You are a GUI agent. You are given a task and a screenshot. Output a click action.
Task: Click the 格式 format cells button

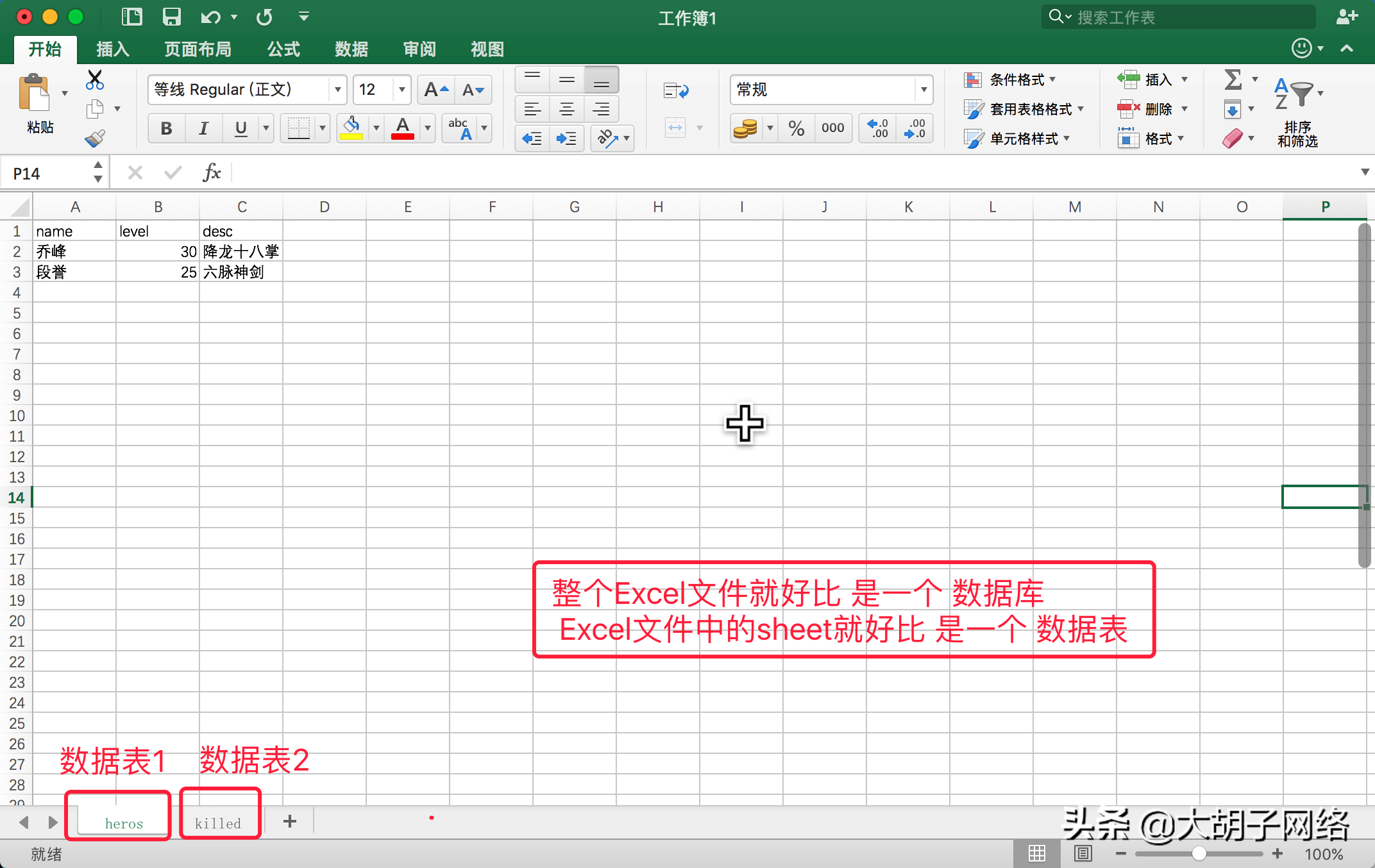pos(1151,138)
